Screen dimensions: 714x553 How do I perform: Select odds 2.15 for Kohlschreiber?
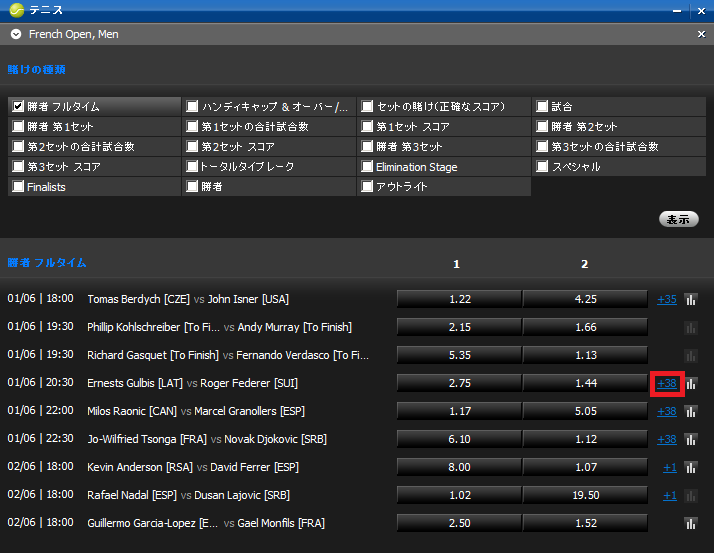pyautogui.click(x=459, y=328)
